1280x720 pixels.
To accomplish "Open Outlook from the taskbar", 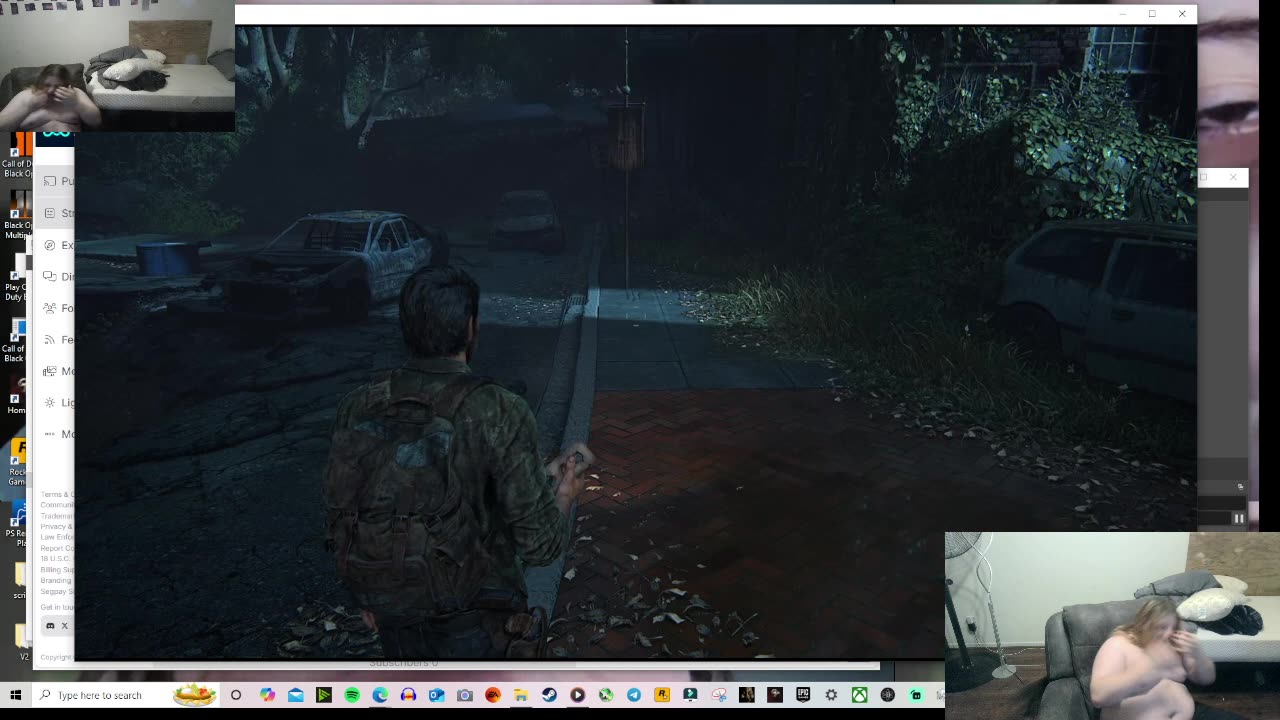I will point(436,695).
